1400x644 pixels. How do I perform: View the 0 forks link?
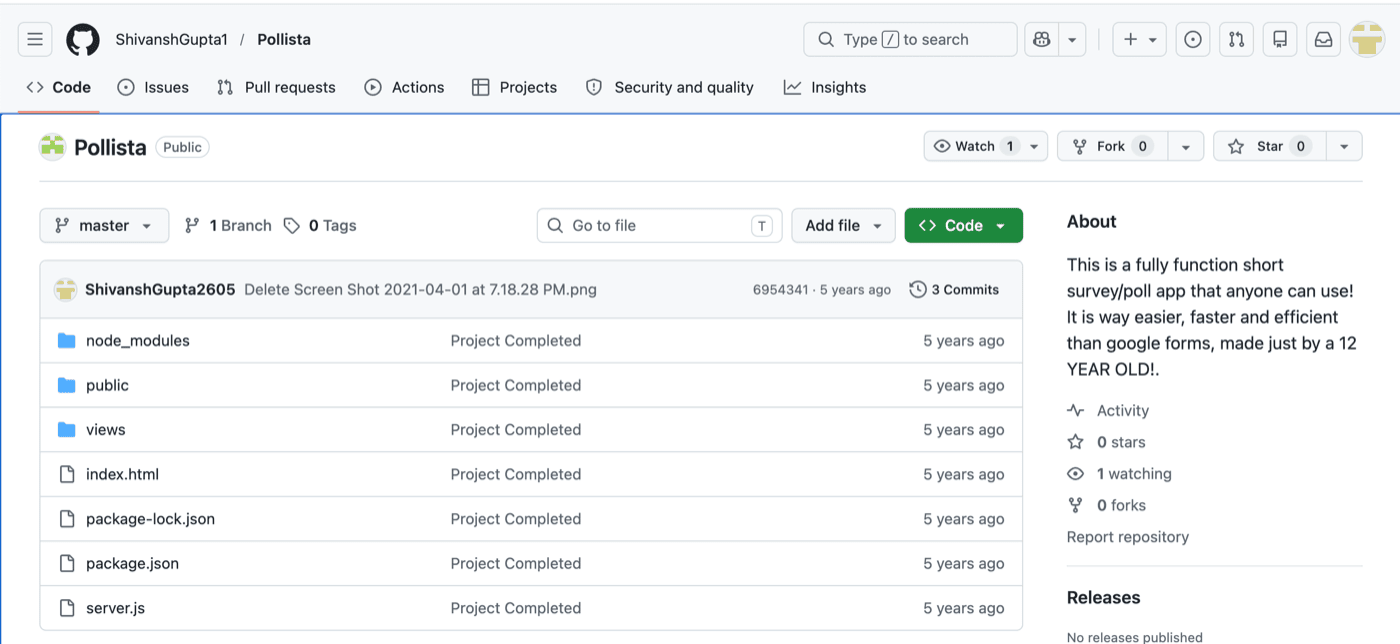[1106, 505]
